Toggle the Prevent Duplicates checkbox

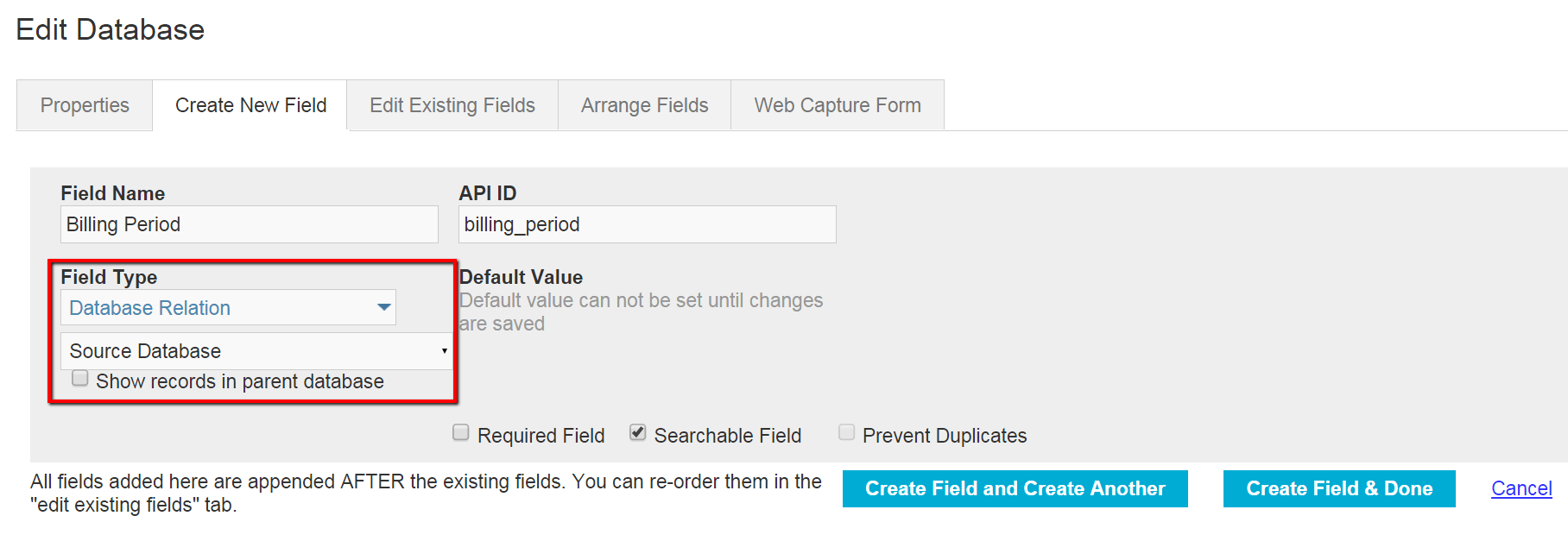[x=847, y=433]
